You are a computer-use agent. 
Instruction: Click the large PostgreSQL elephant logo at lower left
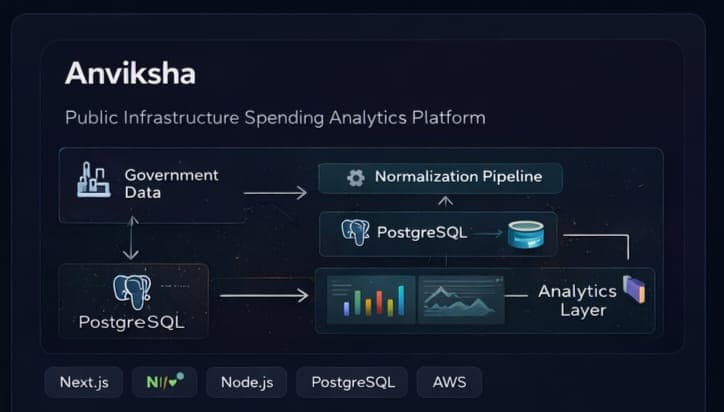pyautogui.click(x=132, y=291)
